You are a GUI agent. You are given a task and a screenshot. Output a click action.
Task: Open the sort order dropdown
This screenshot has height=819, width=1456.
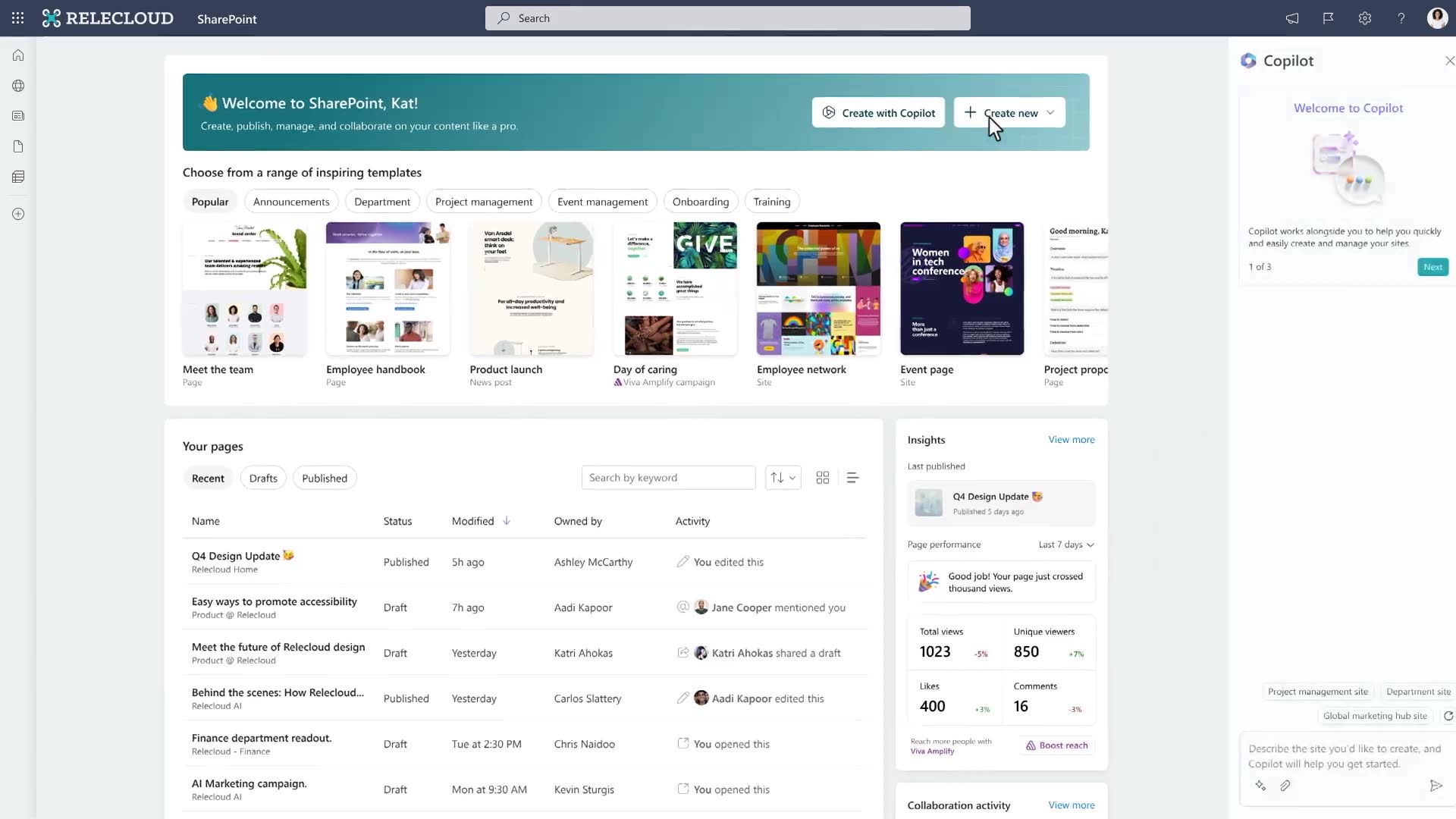[783, 478]
